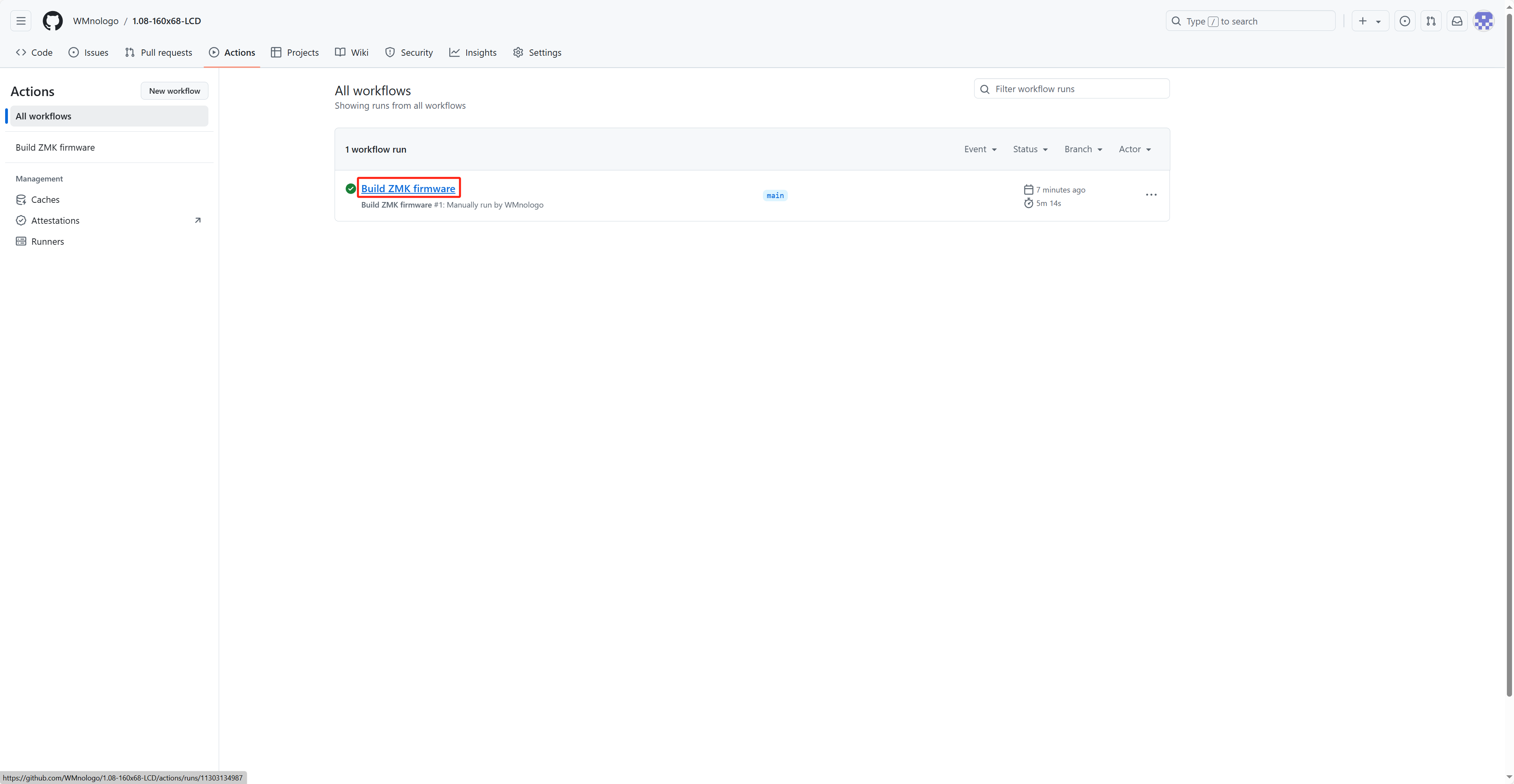Expand the Event filter dropdown
The width and height of the screenshot is (1514, 784).
coord(980,149)
